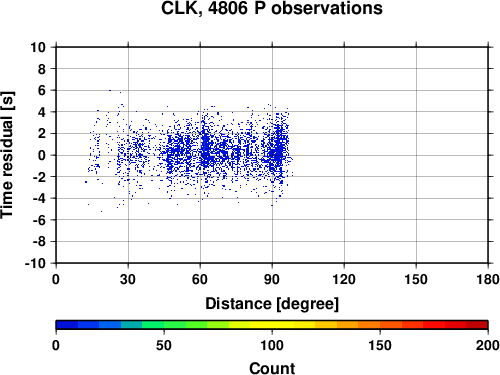
Task: Click the "Count" colorbar label
Action: pyautogui.click(x=272, y=368)
